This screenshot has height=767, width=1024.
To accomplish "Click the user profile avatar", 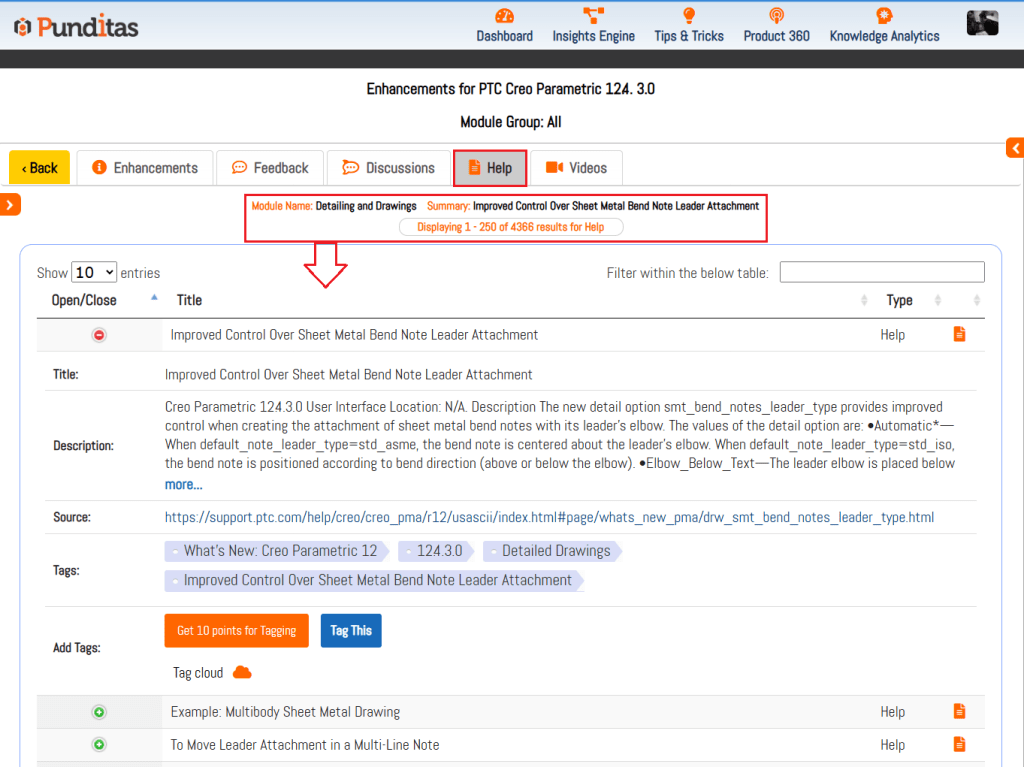I will (x=982, y=23).
